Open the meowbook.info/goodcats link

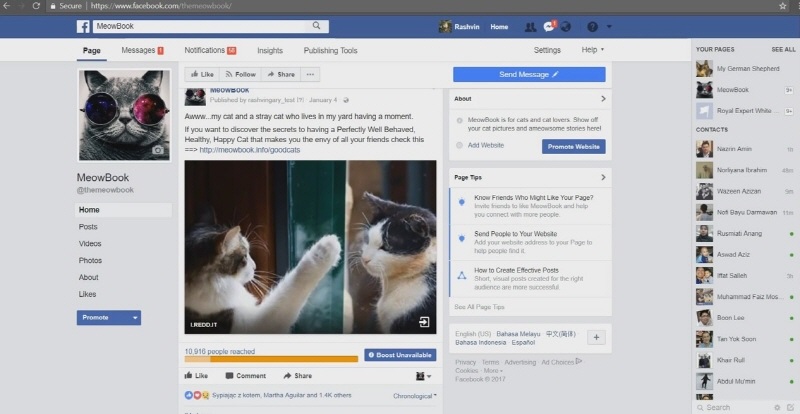click(x=249, y=150)
